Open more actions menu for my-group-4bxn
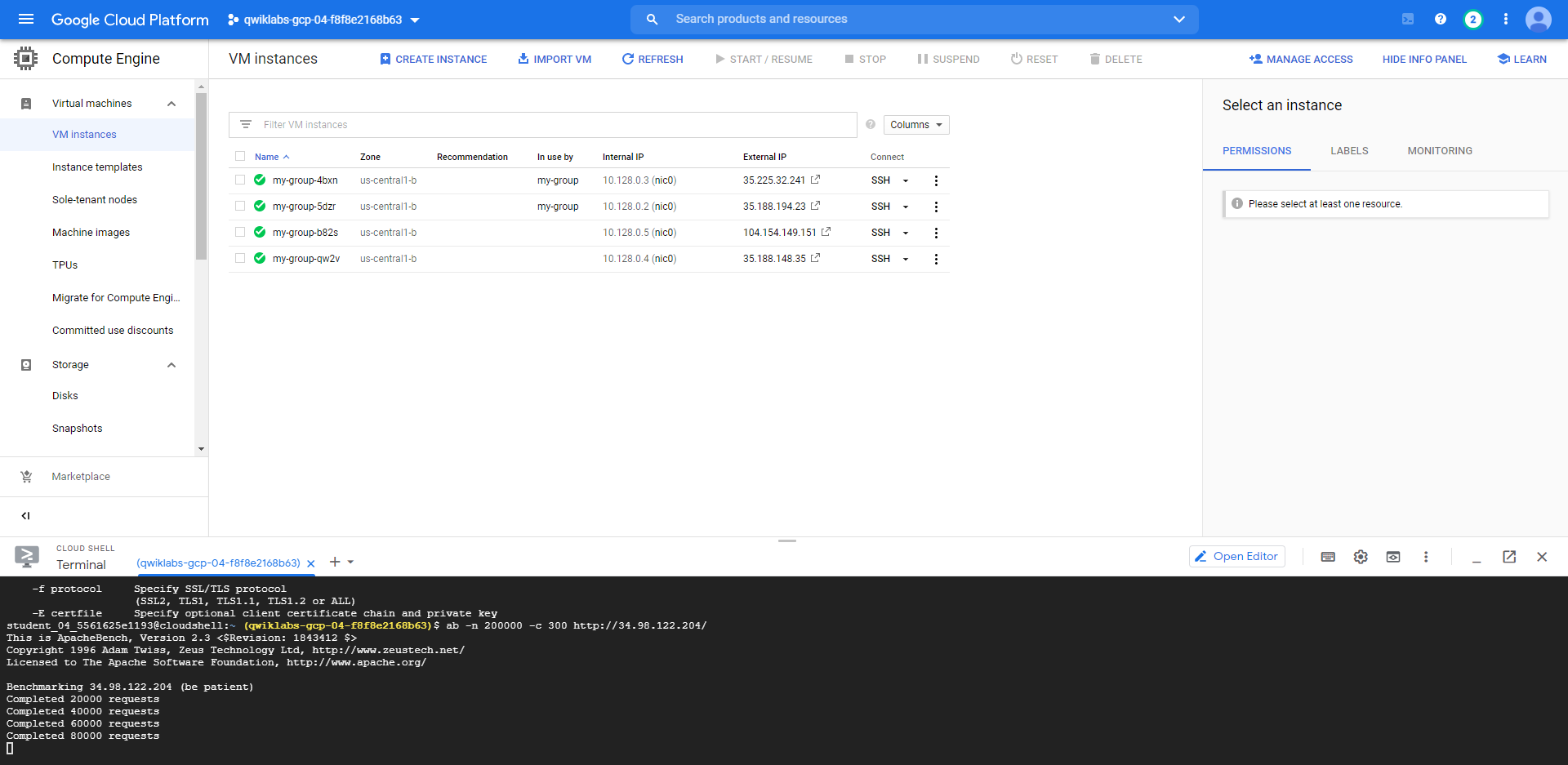 point(936,180)
